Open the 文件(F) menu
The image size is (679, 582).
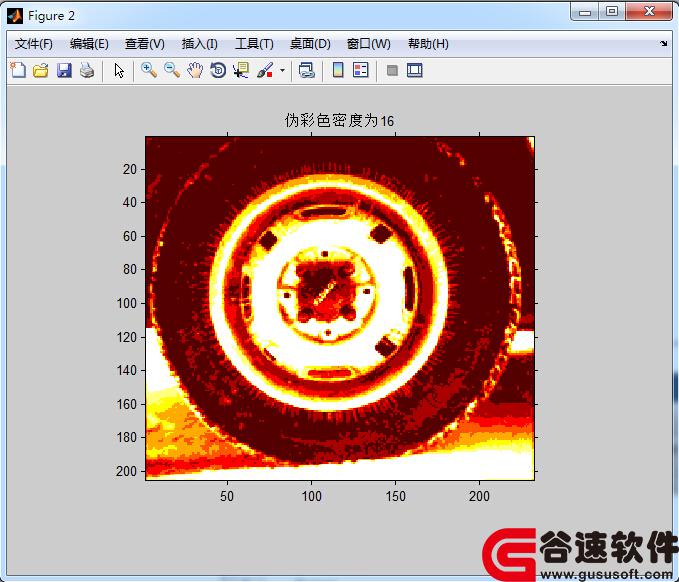tap(33, 44)
